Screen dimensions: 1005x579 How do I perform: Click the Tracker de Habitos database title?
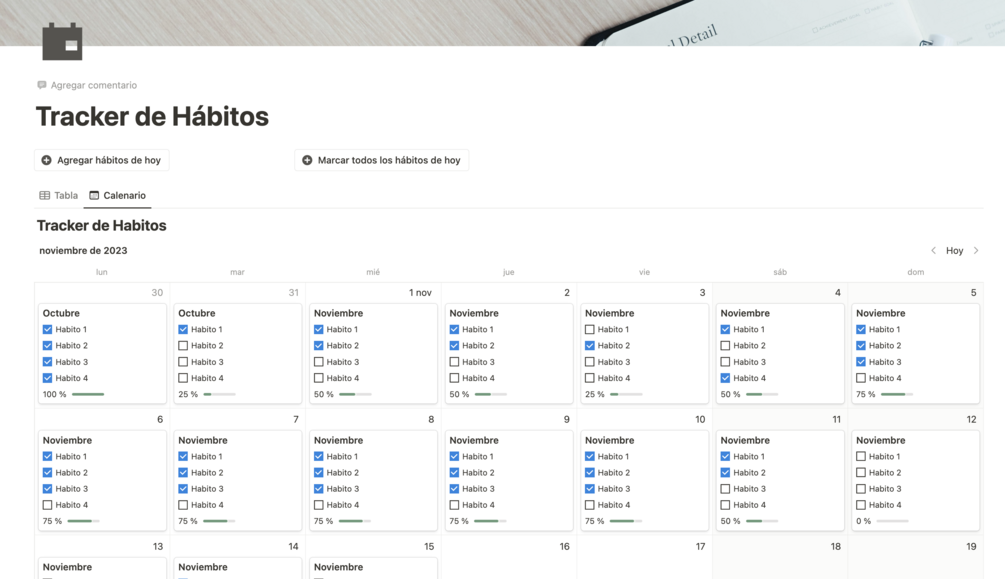tap(101, 226)
